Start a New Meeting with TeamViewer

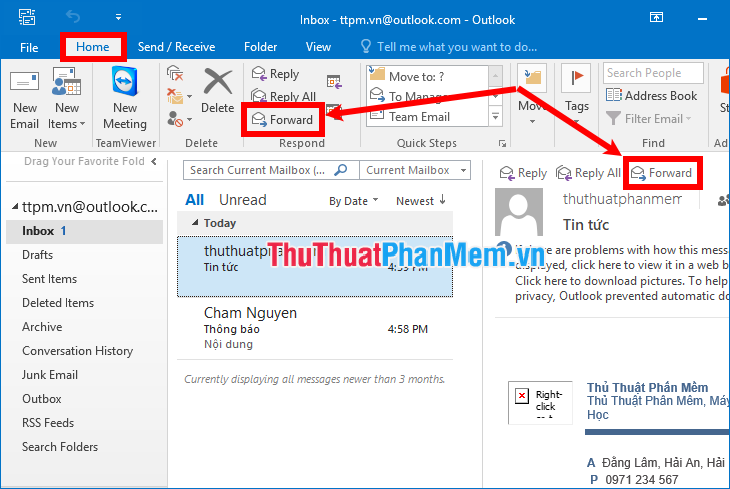125,99
